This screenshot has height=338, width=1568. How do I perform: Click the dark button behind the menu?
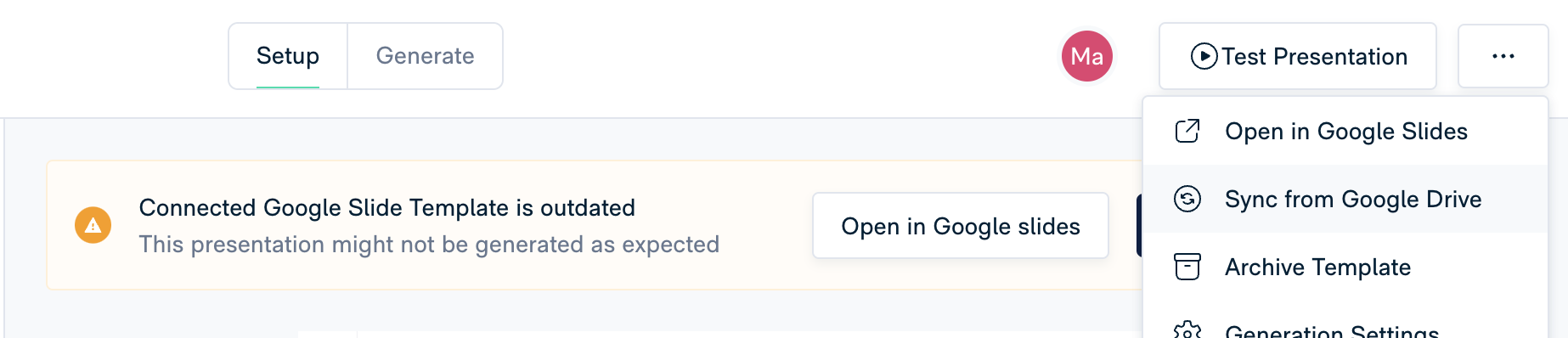1139,226
